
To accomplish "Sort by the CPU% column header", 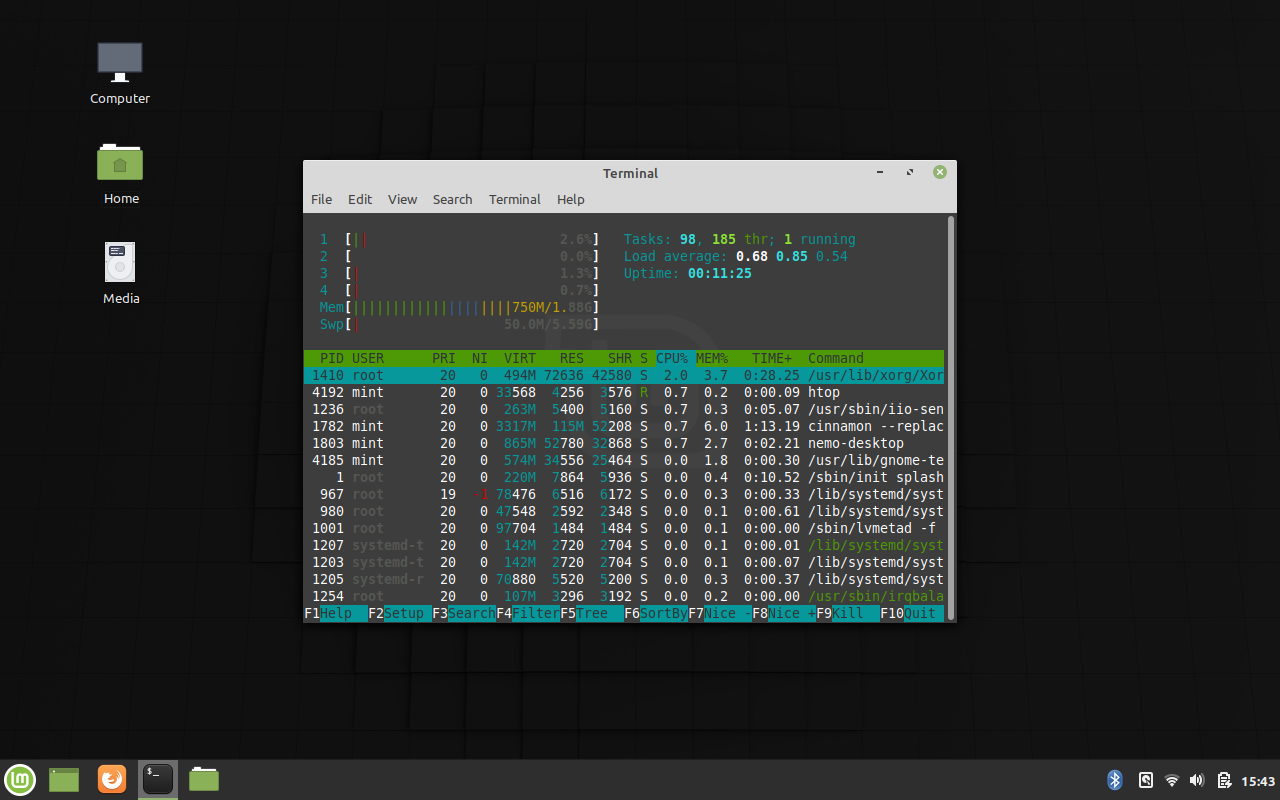I will pyautogui.click(x=672, y=358).
